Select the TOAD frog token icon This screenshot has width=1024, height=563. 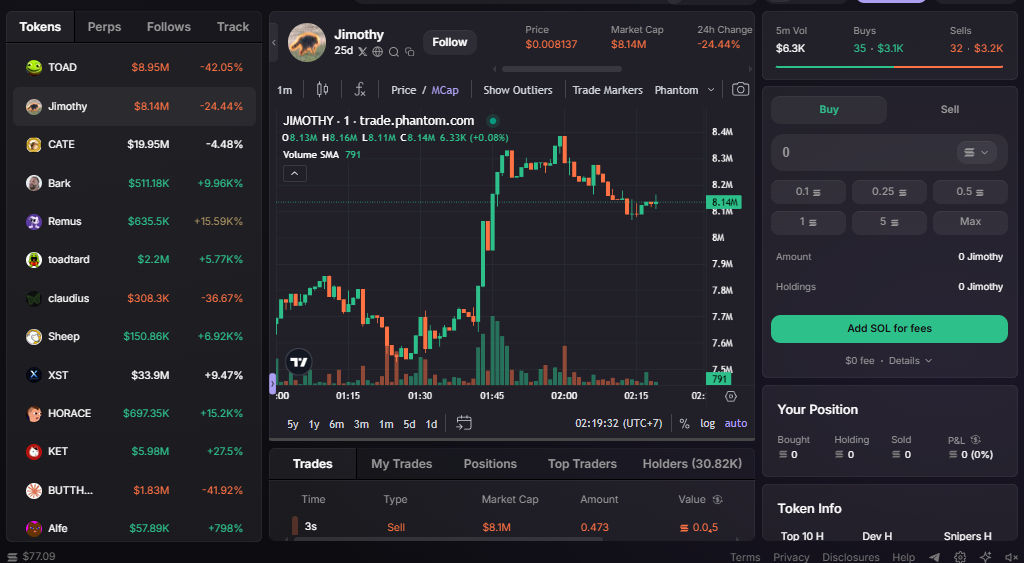pyautogui.click(x=34, y=67)
